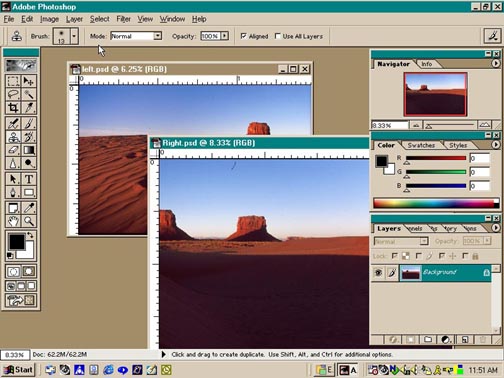Click the Navigator zoom percentage field
This screenshot has width=504, height=378.
pos(390,125)
